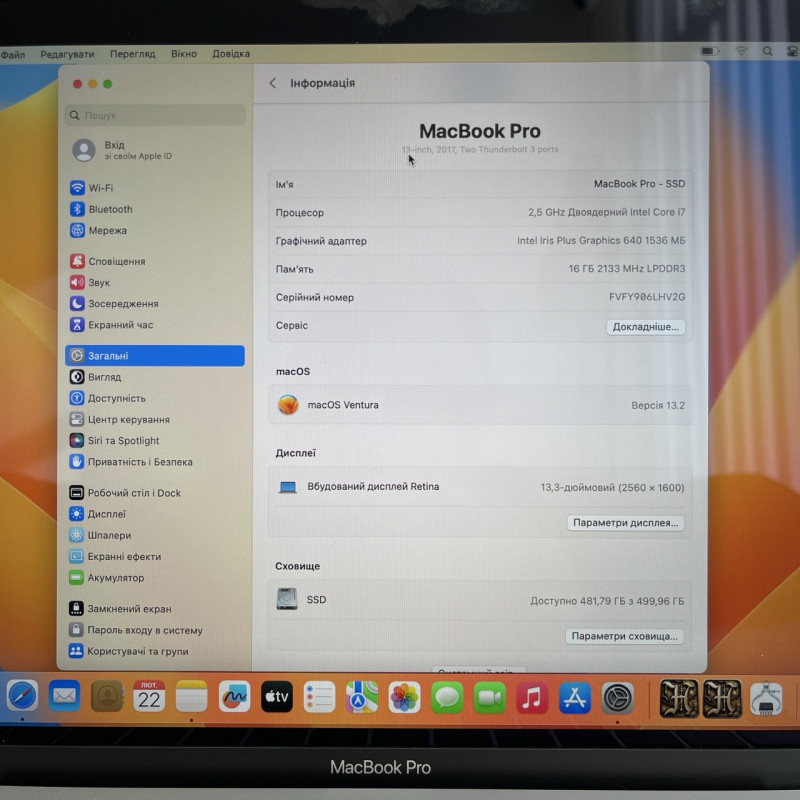Open Maps from Dock
The height and width of the screenshot is (800, 800).
362,697
